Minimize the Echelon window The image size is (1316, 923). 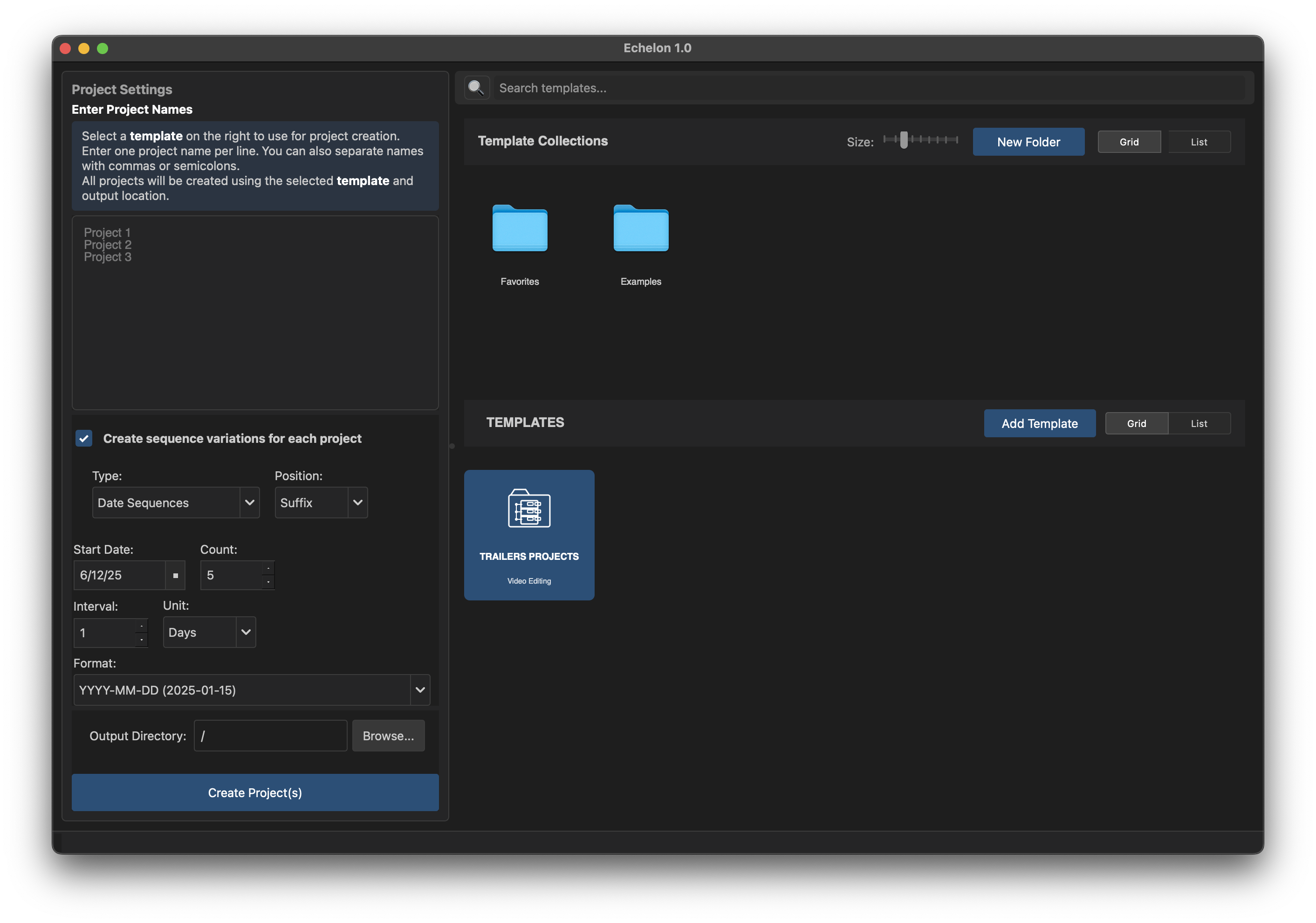pyautogui.click(x=84, y=48)
